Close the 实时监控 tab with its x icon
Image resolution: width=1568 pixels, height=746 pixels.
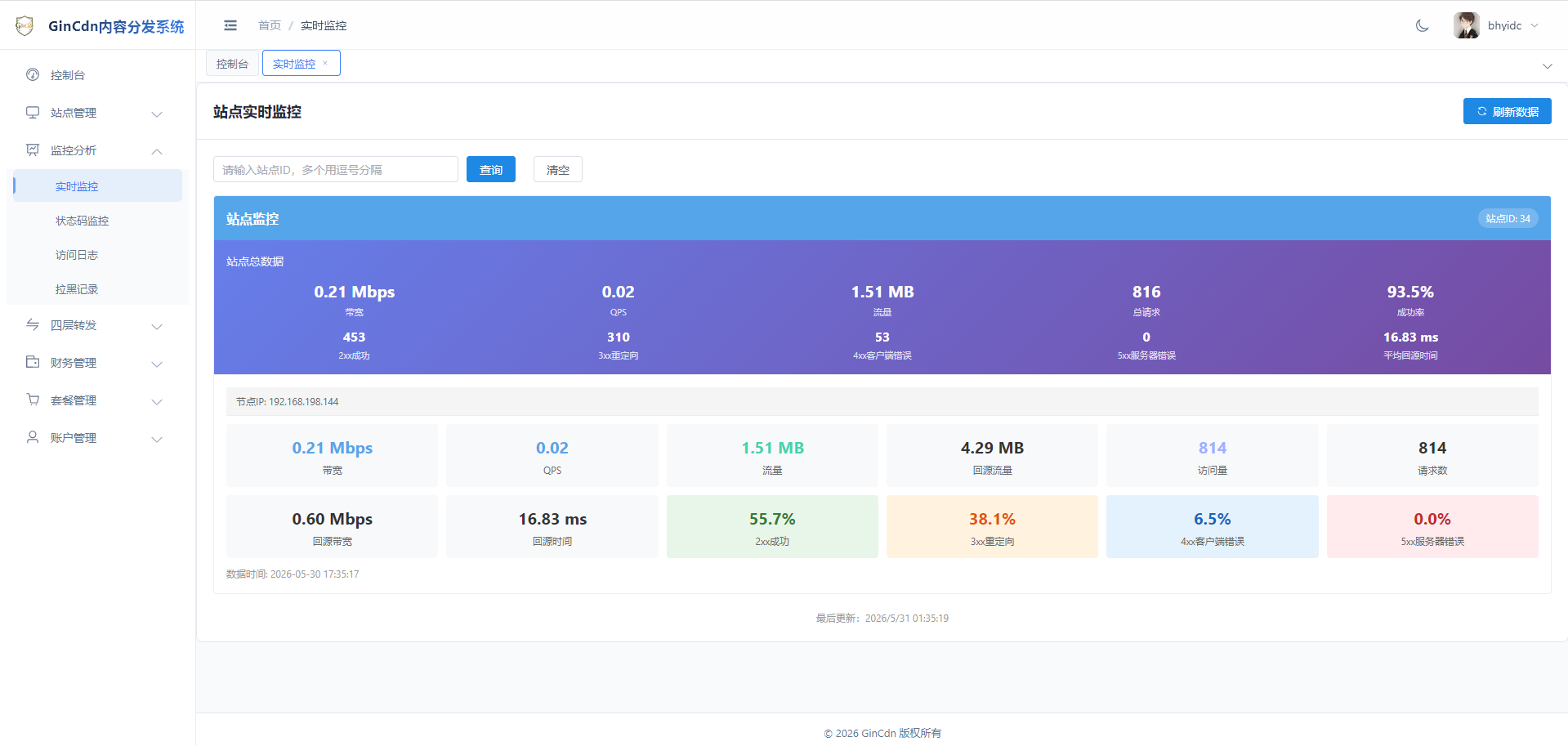325,63
